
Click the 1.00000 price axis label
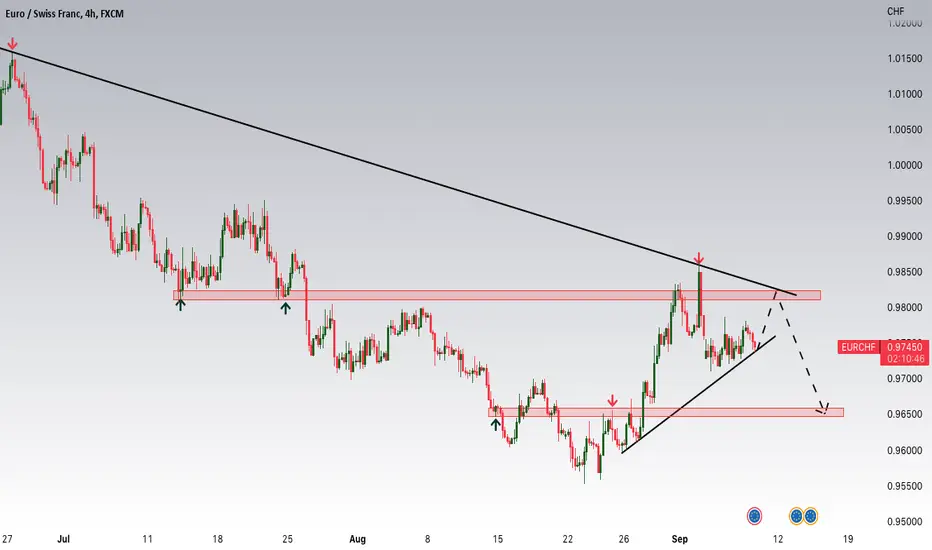click(905, 165)
